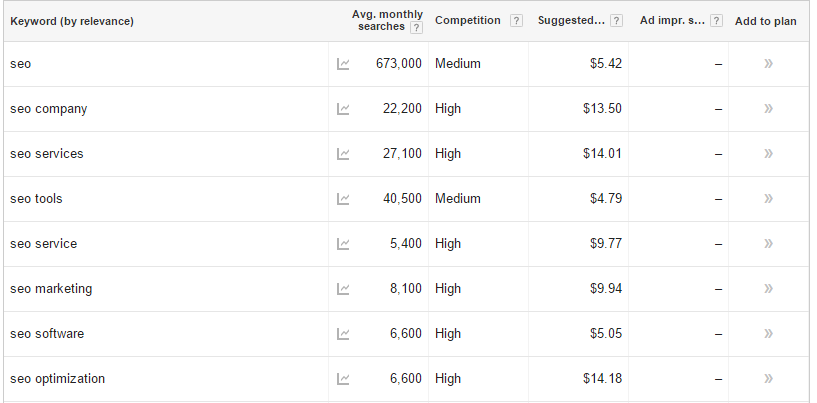Add seo optimization to plan
This screenshot has width=817, height=403.
(769, 378)
